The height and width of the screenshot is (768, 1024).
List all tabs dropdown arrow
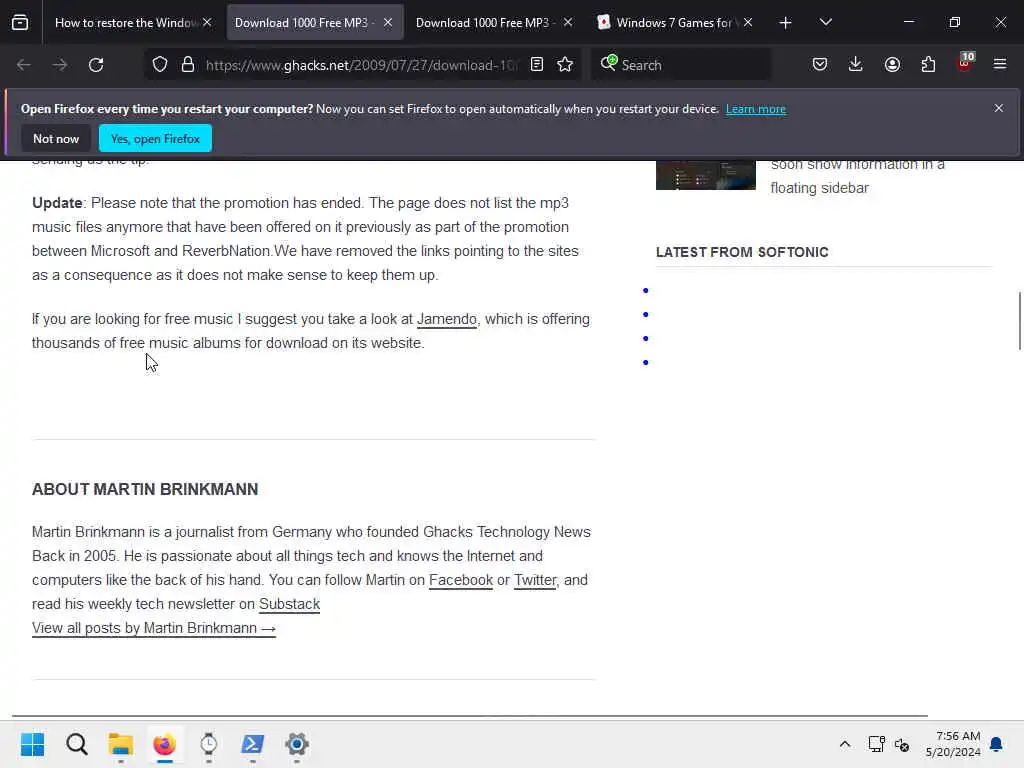[x=825, y=22]
